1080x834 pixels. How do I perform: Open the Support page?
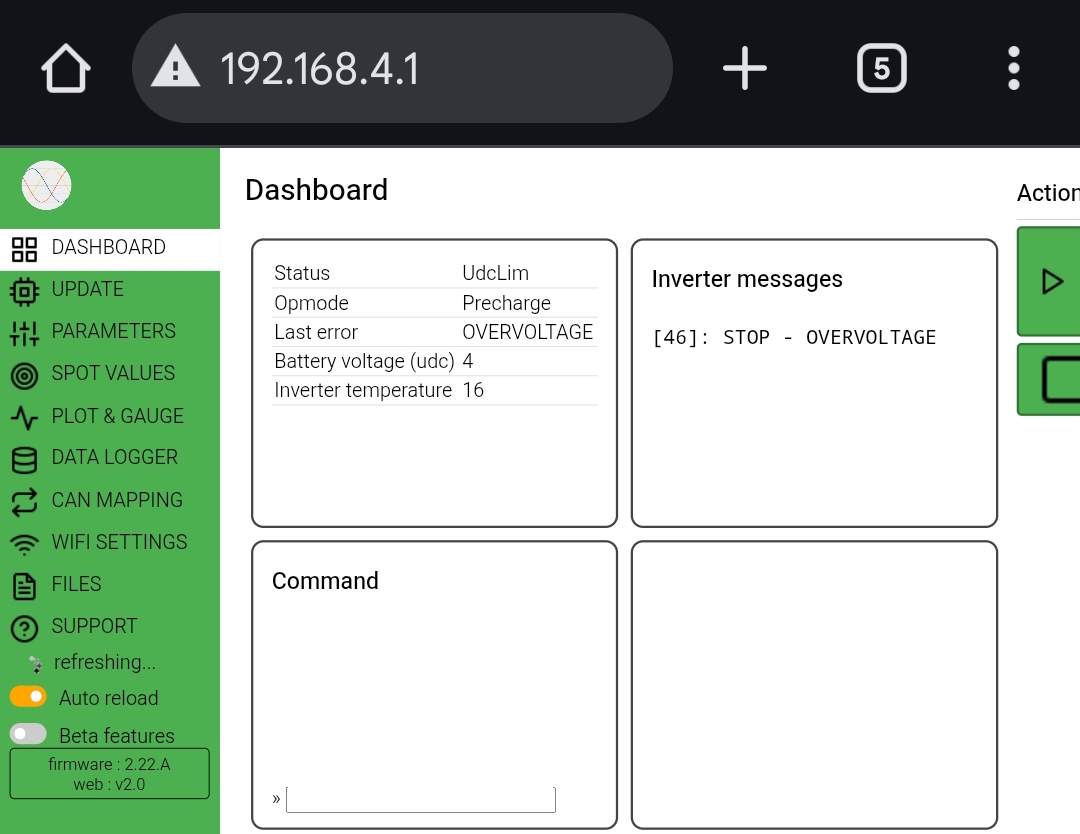(93, 626)
